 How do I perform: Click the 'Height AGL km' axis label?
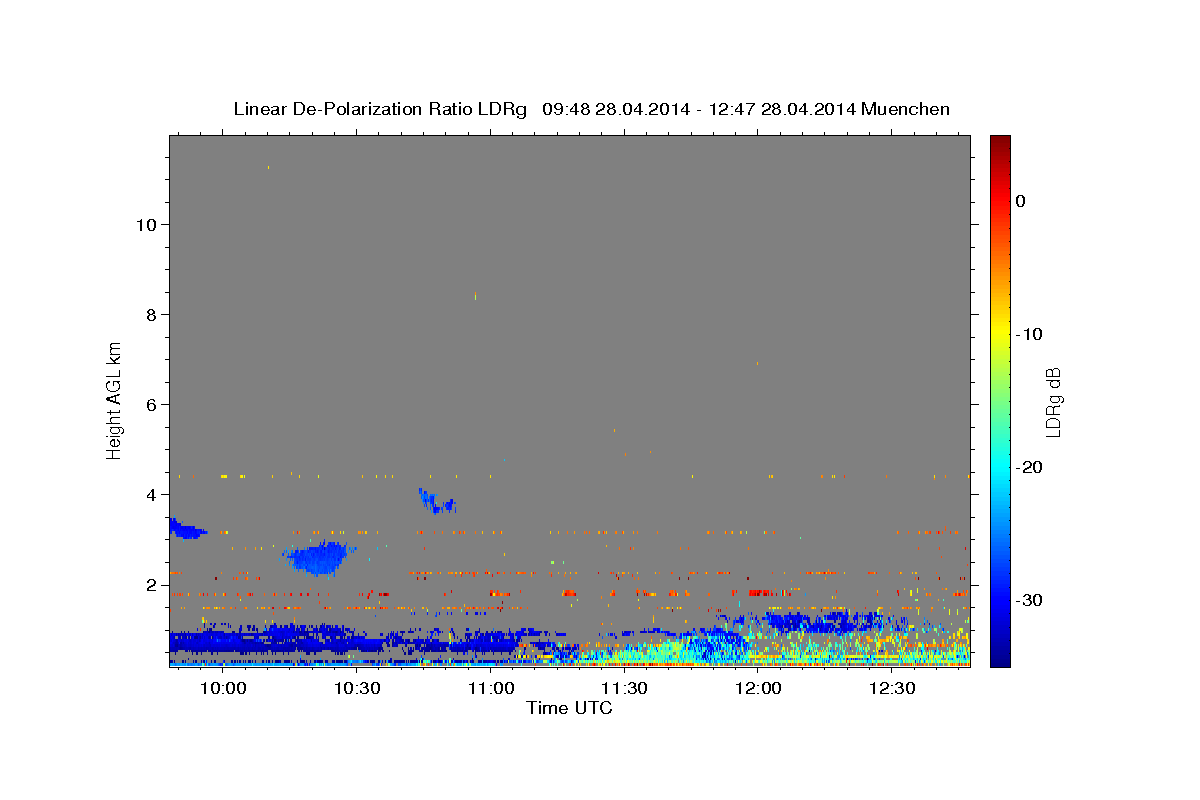click(115, 400)
